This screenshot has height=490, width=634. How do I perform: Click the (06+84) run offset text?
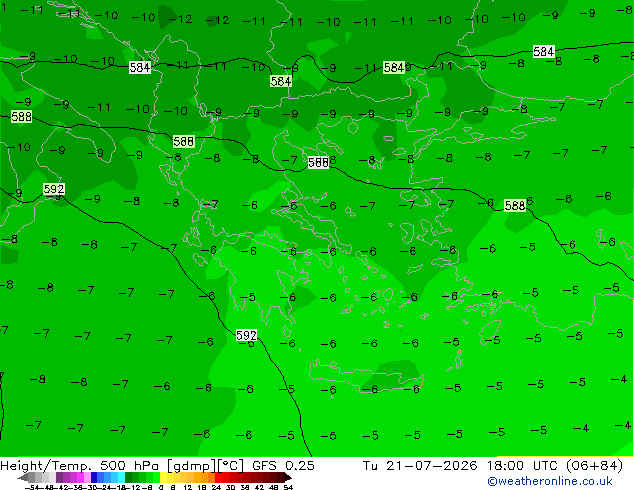(594, 466)
